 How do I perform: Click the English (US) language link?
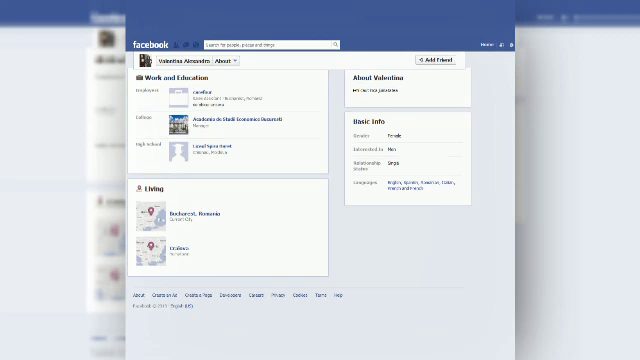pos(182,306)
